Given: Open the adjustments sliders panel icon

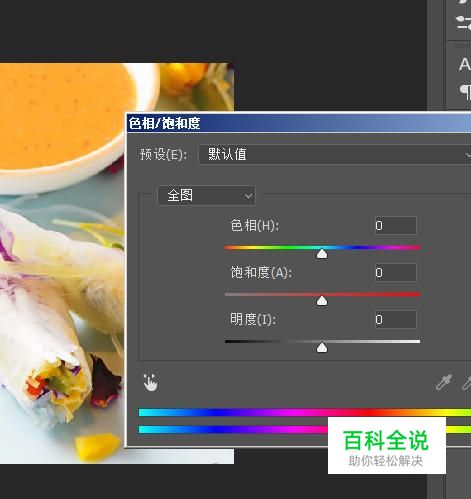Looking at the screenshot, I should (x=464, y=23).
